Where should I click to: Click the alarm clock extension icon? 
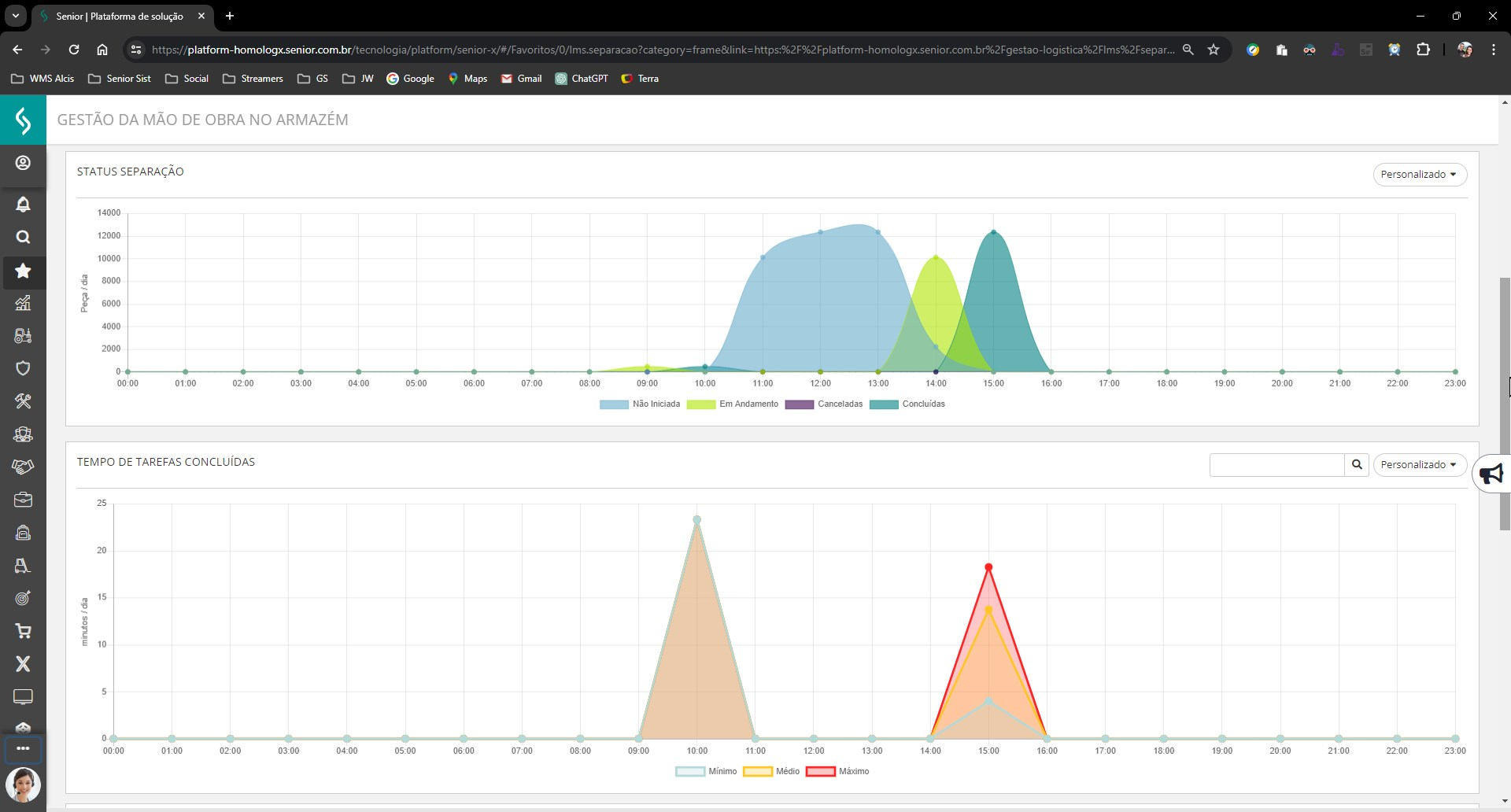click(1395, 50)
